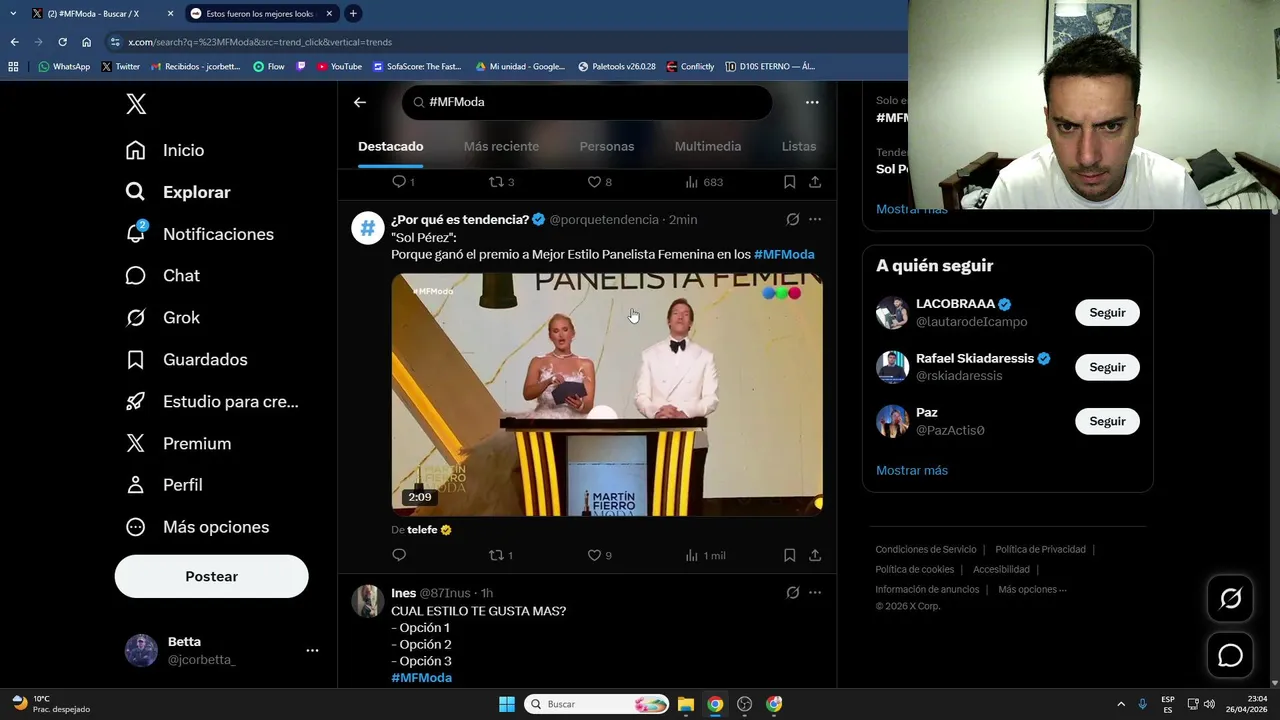View analytics showing 683 views
Viewport: 1280px width, 720px height.
tap(704, 182)
